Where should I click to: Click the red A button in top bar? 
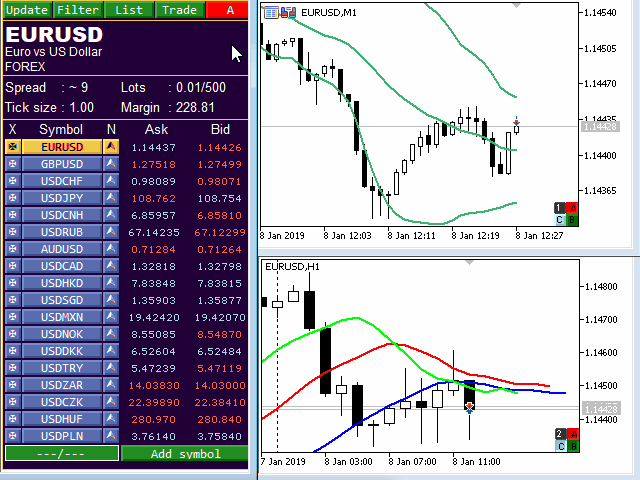tap(227, 10)
